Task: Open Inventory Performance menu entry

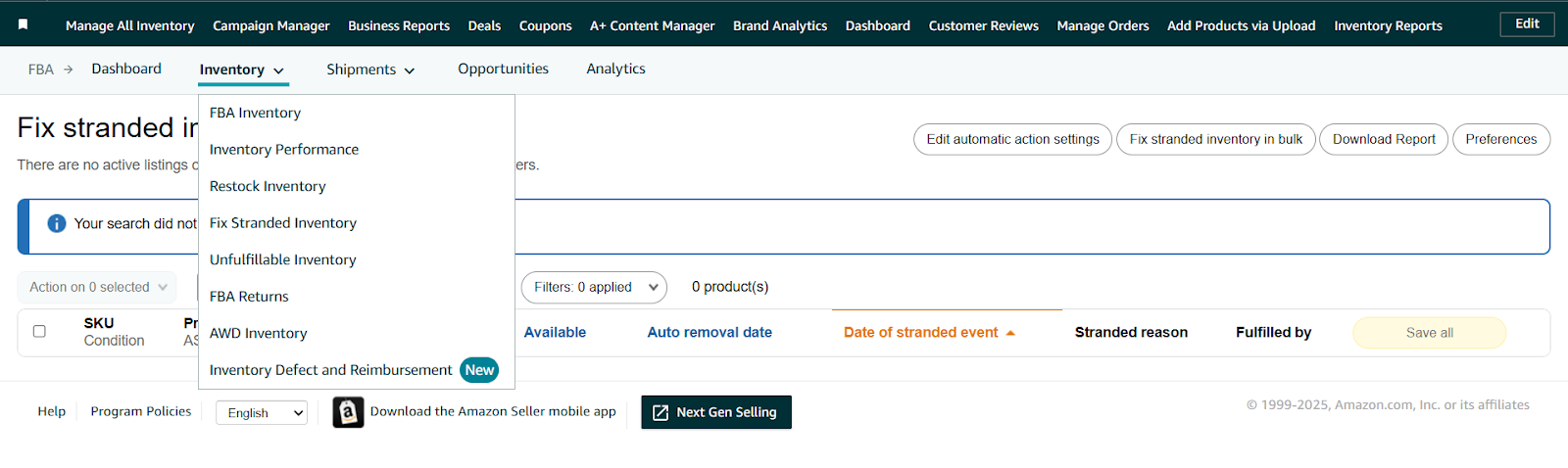Action: pos(284,149)
